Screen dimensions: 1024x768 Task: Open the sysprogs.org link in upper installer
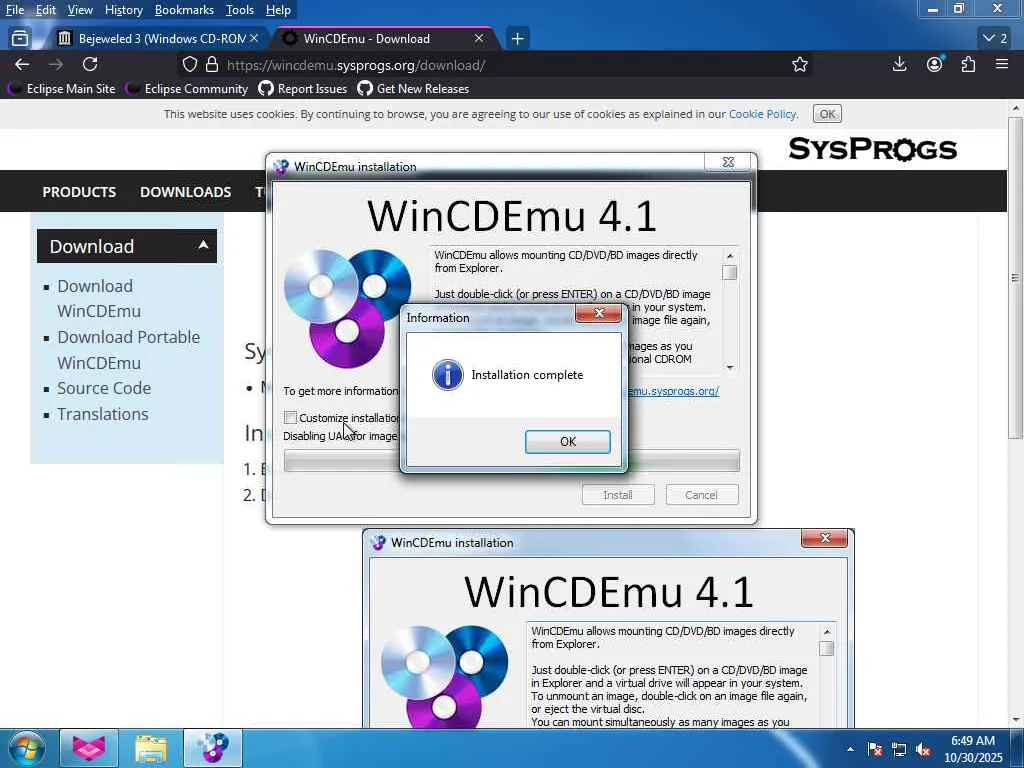pos(673,391)
